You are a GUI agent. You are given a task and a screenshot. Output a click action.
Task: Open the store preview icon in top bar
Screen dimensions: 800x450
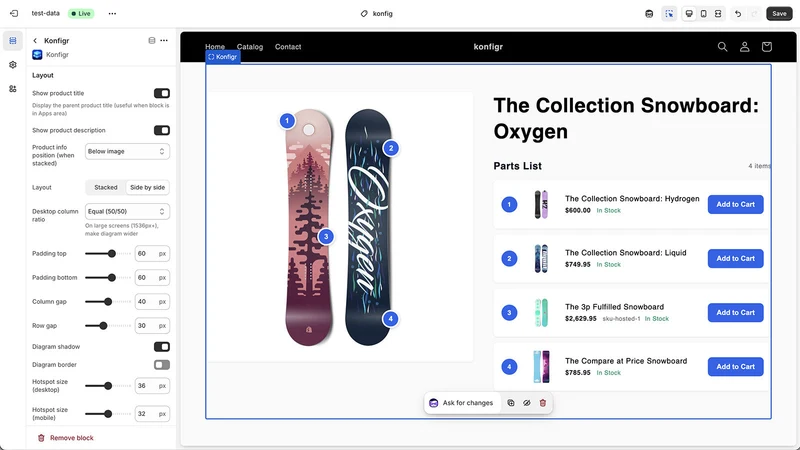(x=649, y=14)
